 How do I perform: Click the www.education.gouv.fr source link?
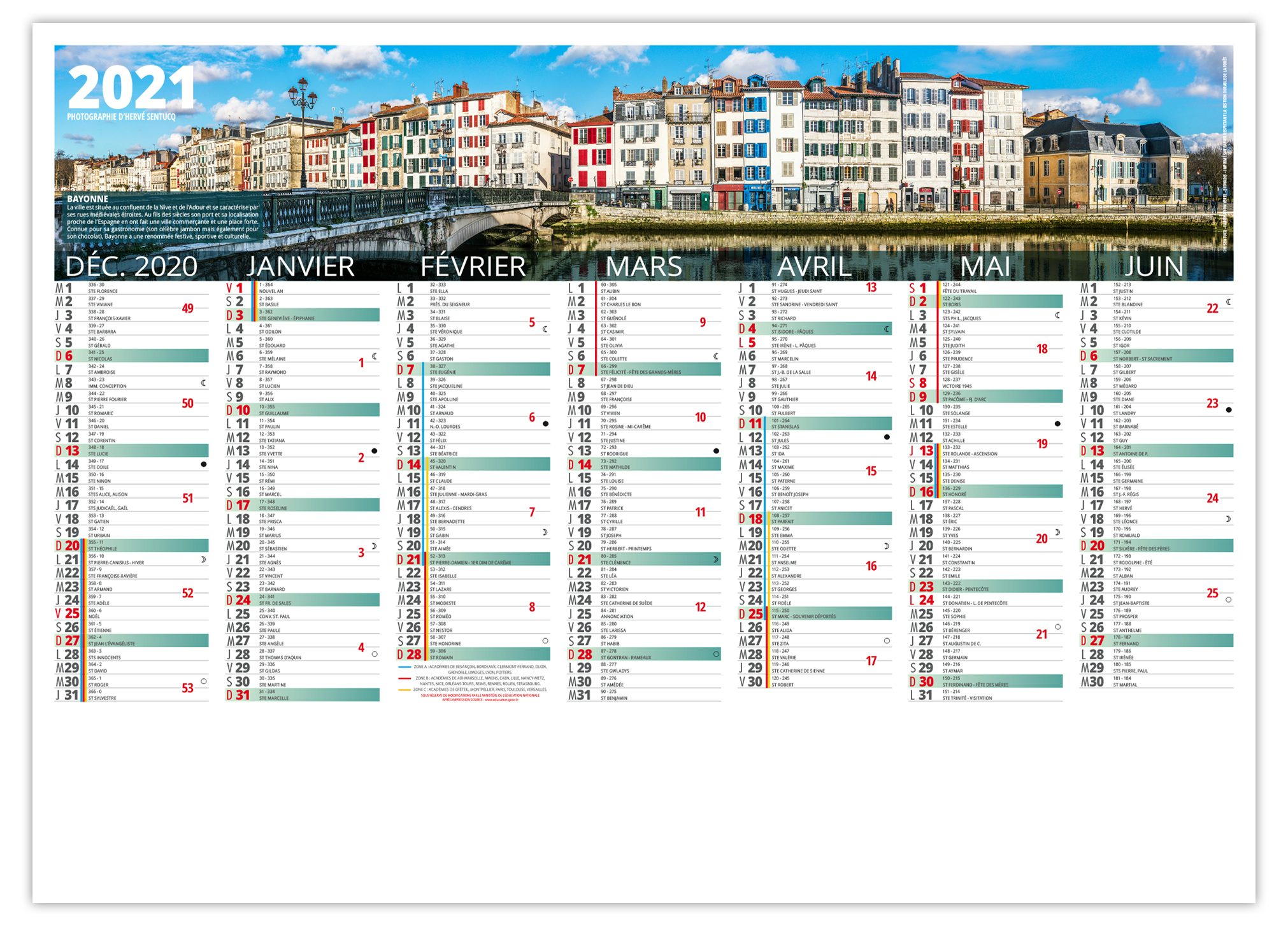pyautogui.click(x=501, y=699)
